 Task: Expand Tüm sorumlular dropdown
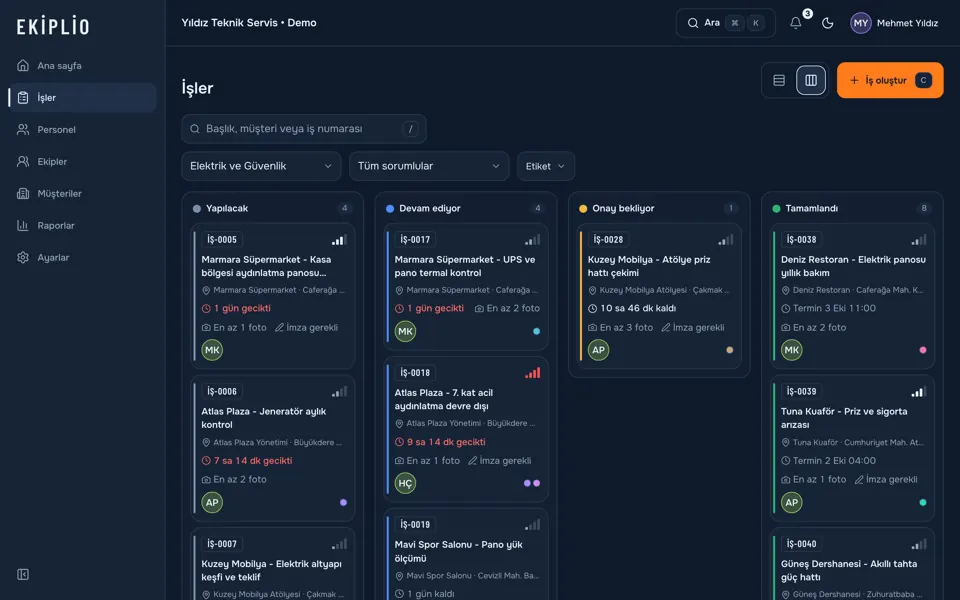coord(429,166)
